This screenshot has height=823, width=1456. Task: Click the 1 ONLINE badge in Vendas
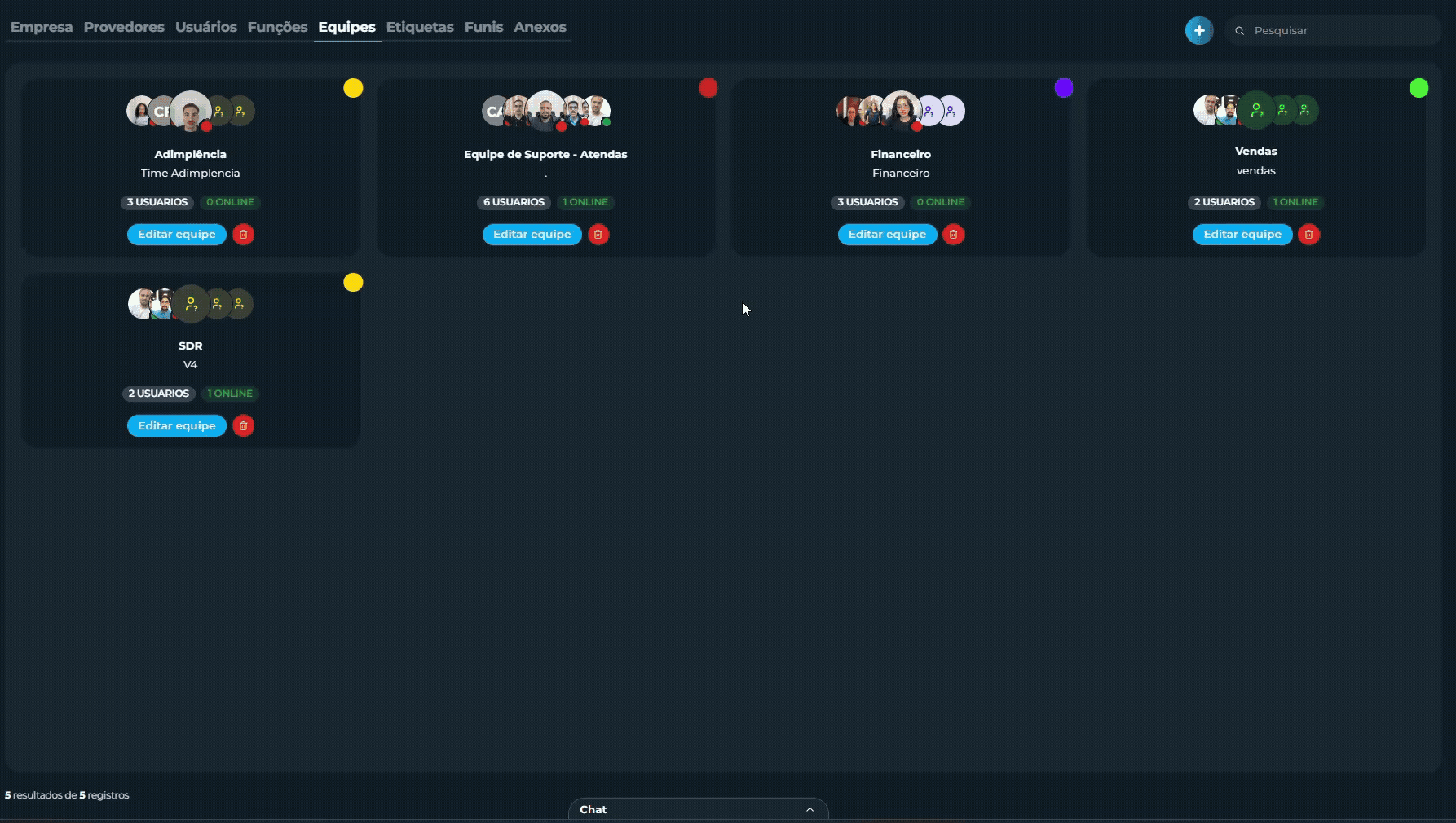[1295, 202]
